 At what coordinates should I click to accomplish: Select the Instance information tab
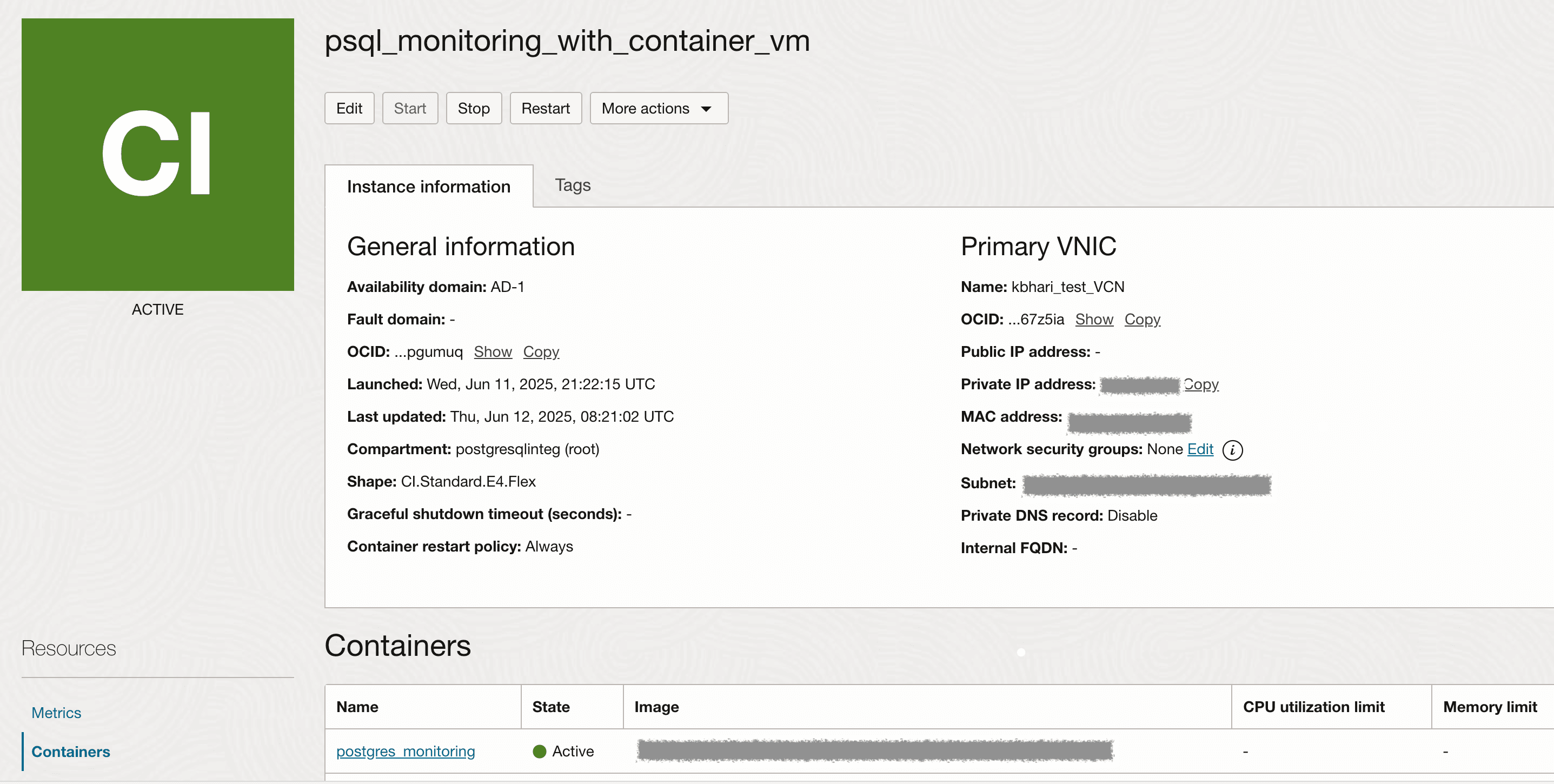tap(428, 187)
